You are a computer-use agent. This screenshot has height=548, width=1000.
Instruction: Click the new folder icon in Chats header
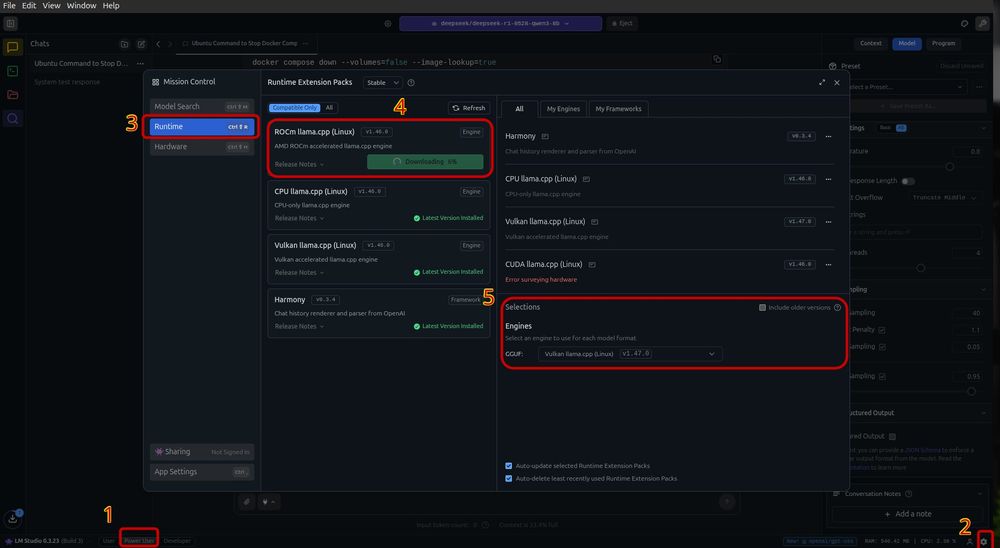(124, 44)
